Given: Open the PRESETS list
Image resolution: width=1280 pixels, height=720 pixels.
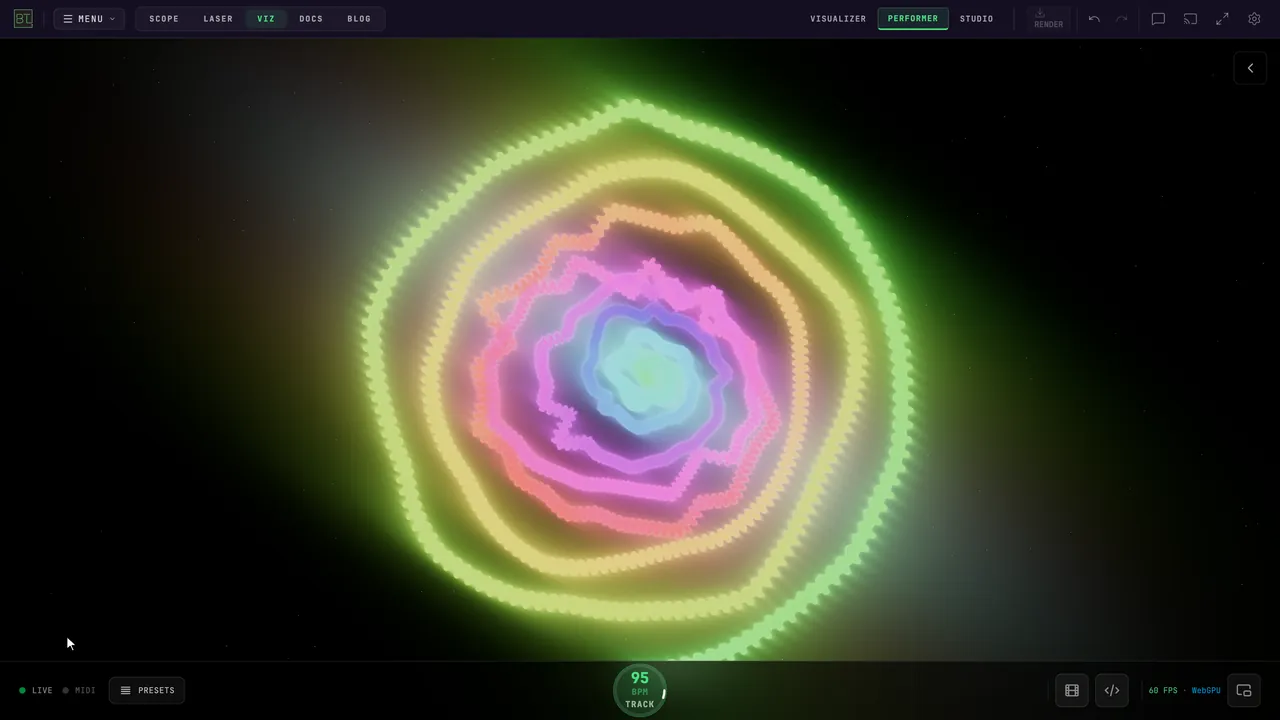Looking at the screenshot, I should [x=147, y=690].
